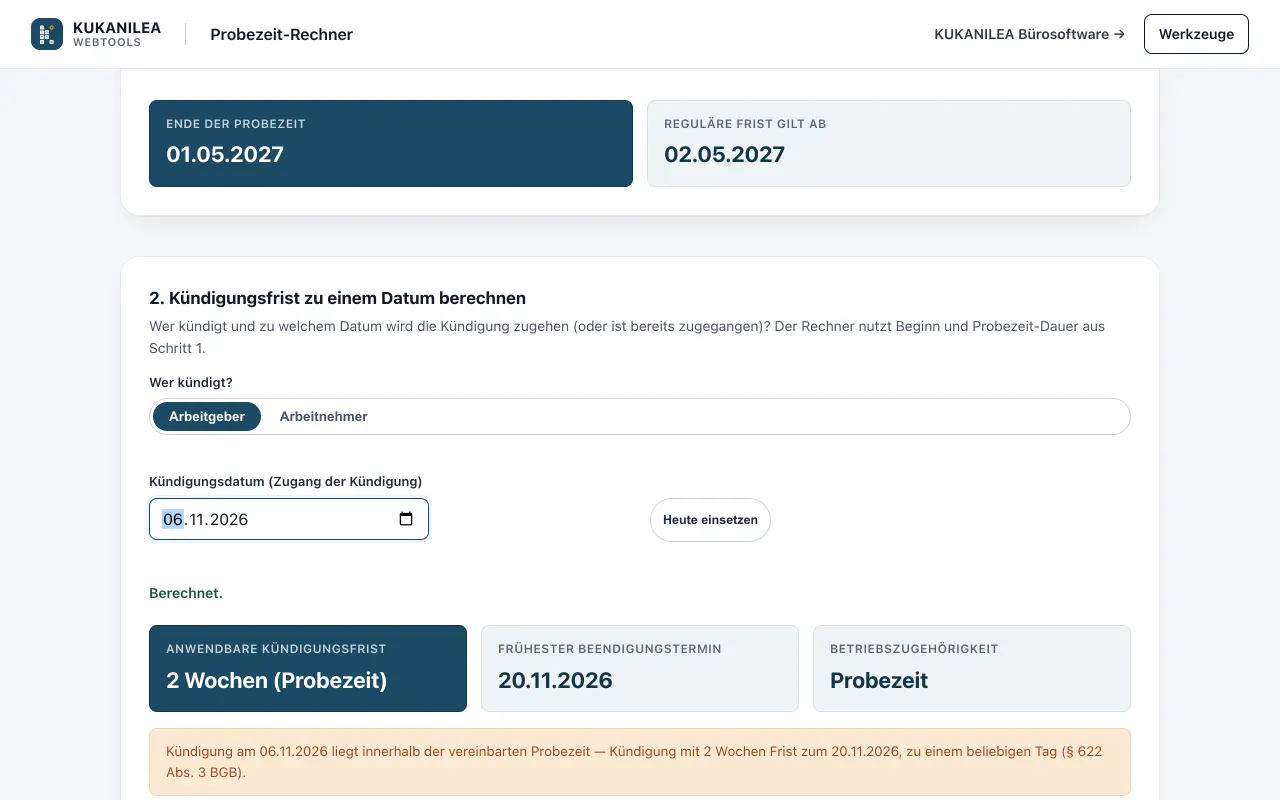Click the Probezeit-Rechner page title
Screen dimensions: 1280x800
[281, 34]
